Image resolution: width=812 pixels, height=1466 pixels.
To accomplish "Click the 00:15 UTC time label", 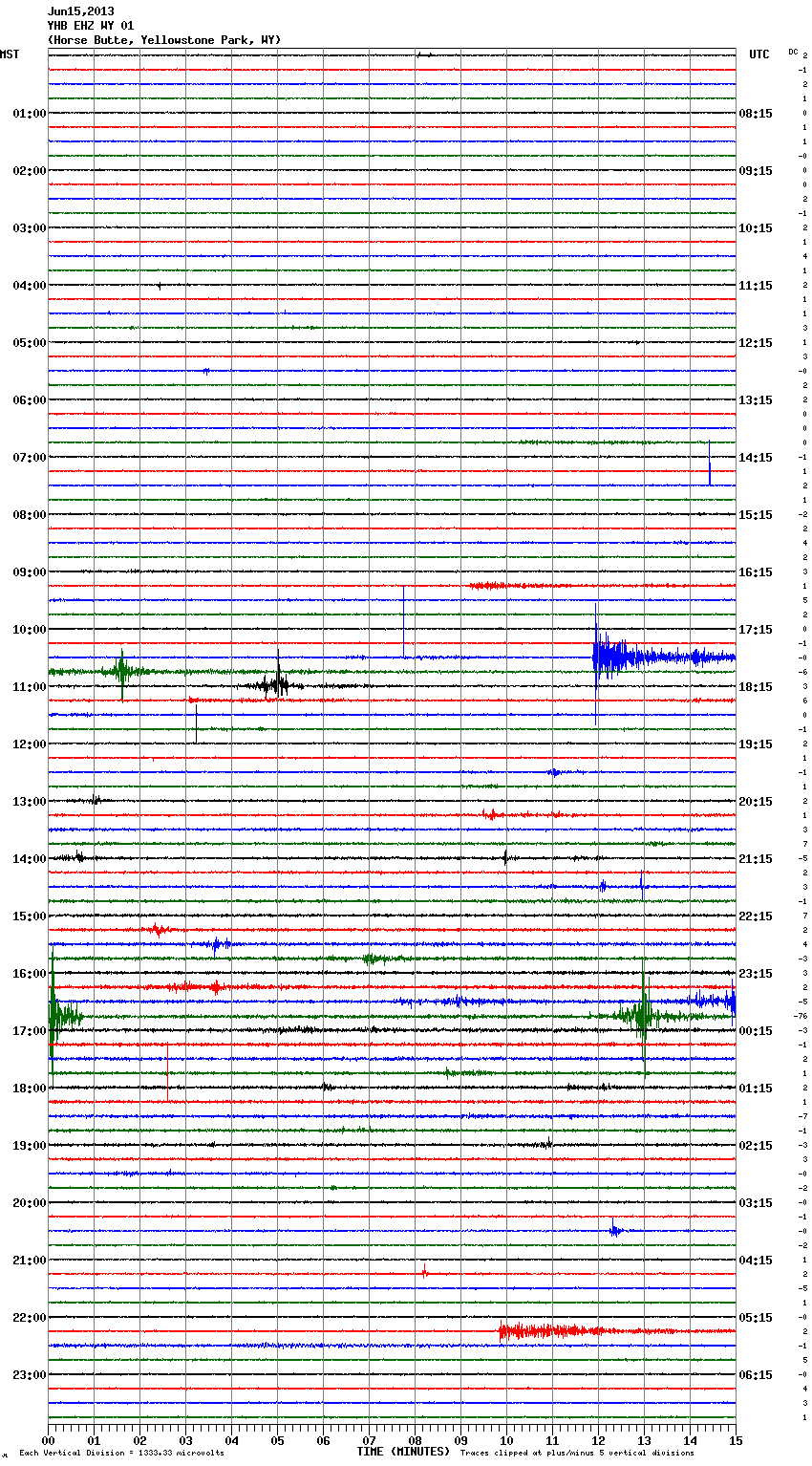I will tap(756, 1031).
